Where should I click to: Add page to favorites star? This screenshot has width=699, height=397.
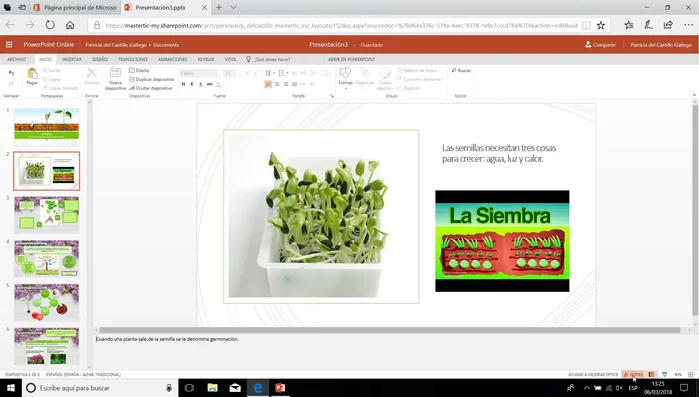601,25
